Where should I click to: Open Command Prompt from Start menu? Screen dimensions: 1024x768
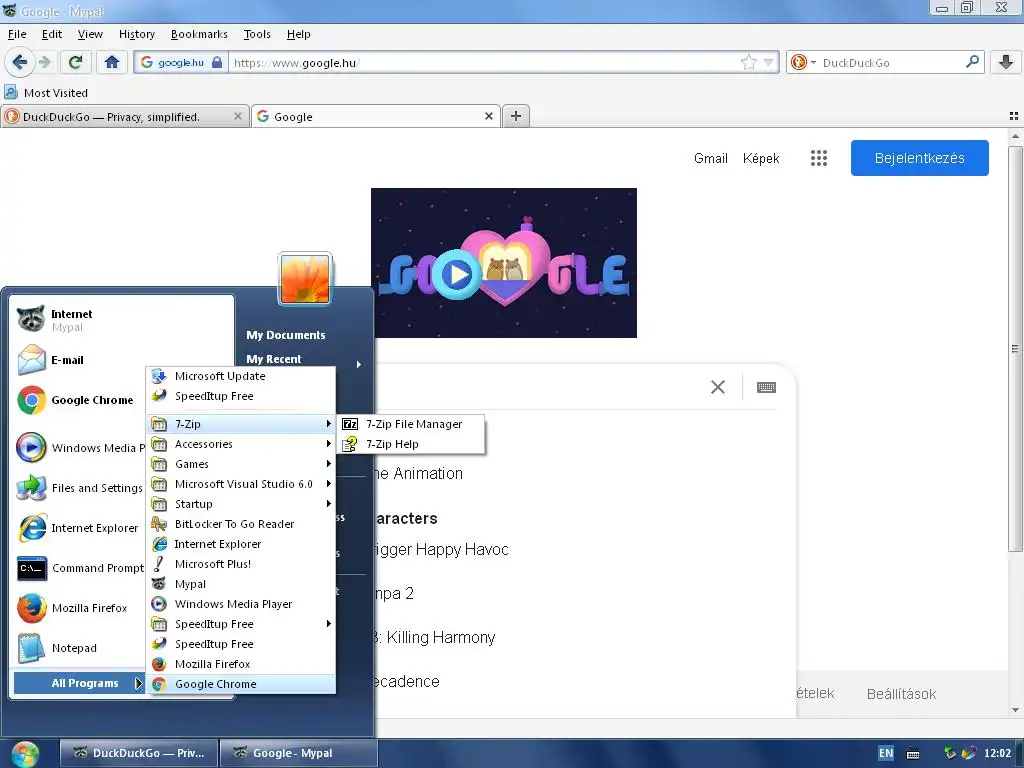click(79, 568)
